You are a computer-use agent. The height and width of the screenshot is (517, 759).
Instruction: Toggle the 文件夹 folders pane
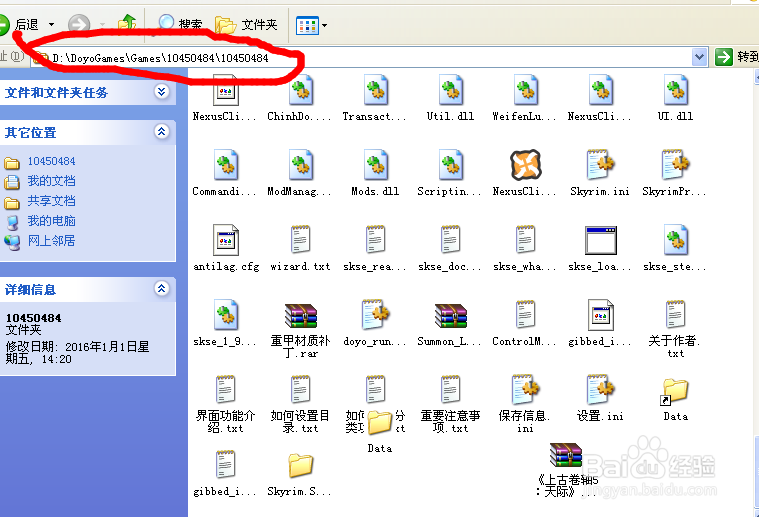(x=246, y=24)
